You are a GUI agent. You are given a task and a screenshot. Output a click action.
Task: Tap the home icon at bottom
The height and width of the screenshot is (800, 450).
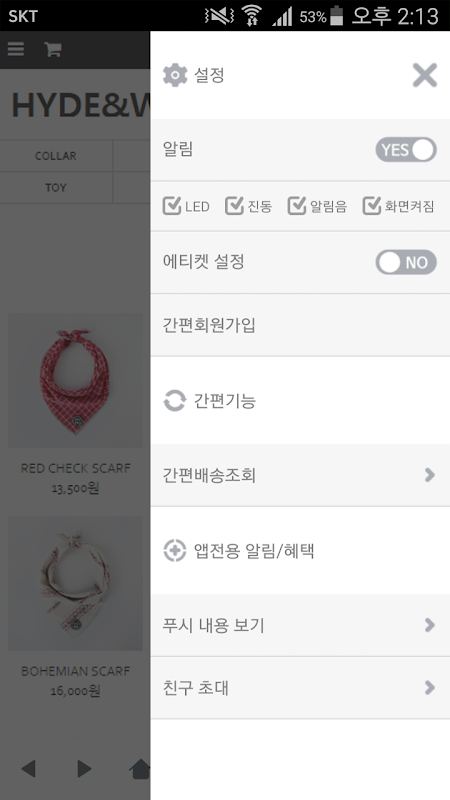pos(140,769)
